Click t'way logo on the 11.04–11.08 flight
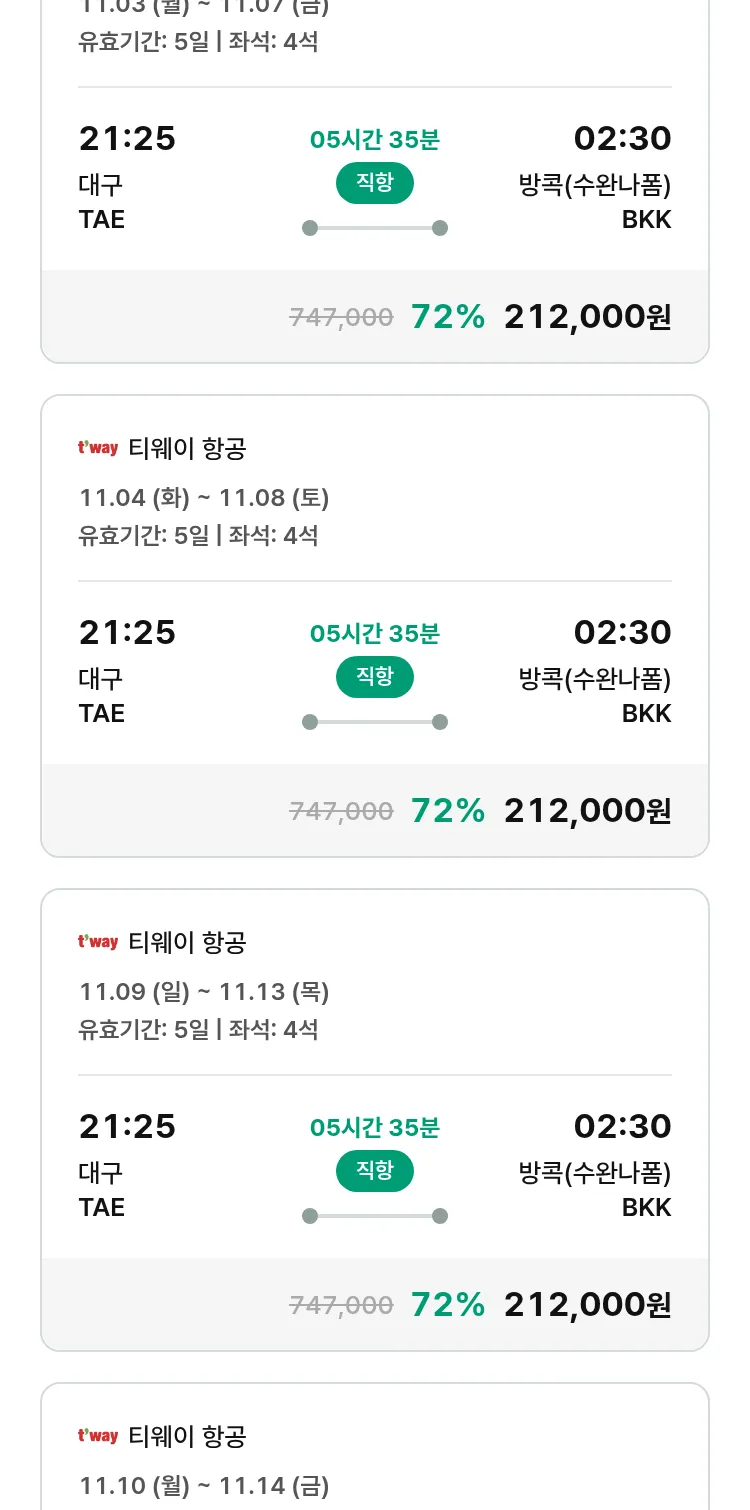The image size is (750, 1510). [98, 448]
